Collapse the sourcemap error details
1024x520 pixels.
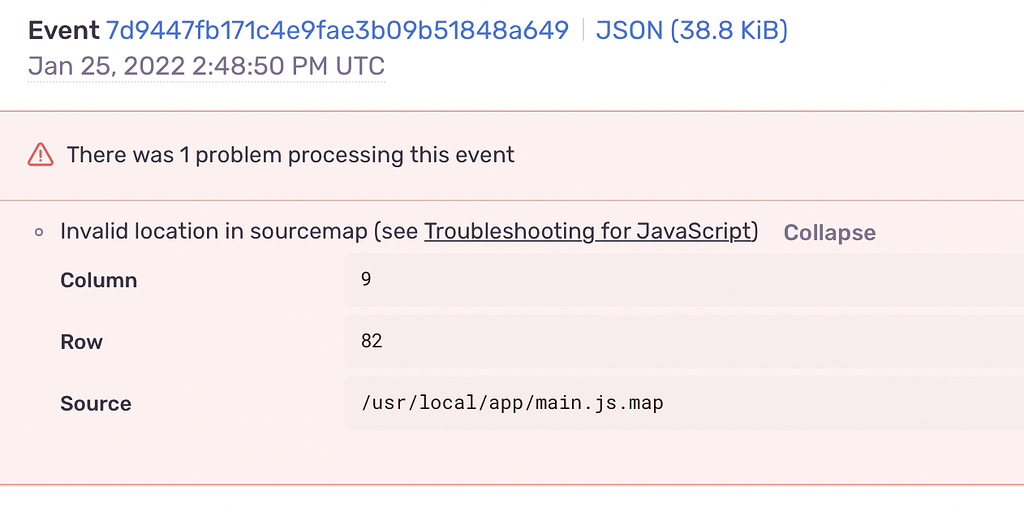coord(829,233)
